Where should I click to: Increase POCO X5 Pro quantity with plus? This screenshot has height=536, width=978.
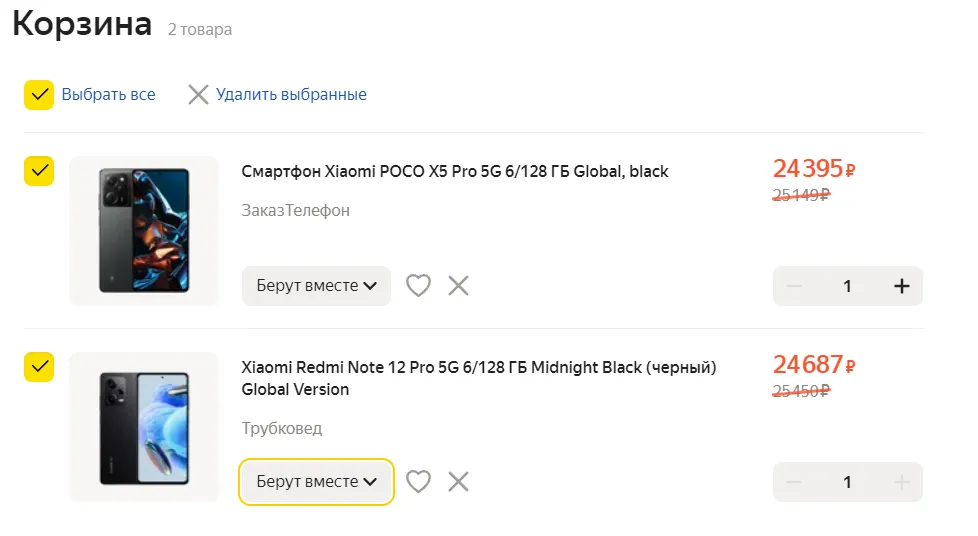[x=902, y=286]
